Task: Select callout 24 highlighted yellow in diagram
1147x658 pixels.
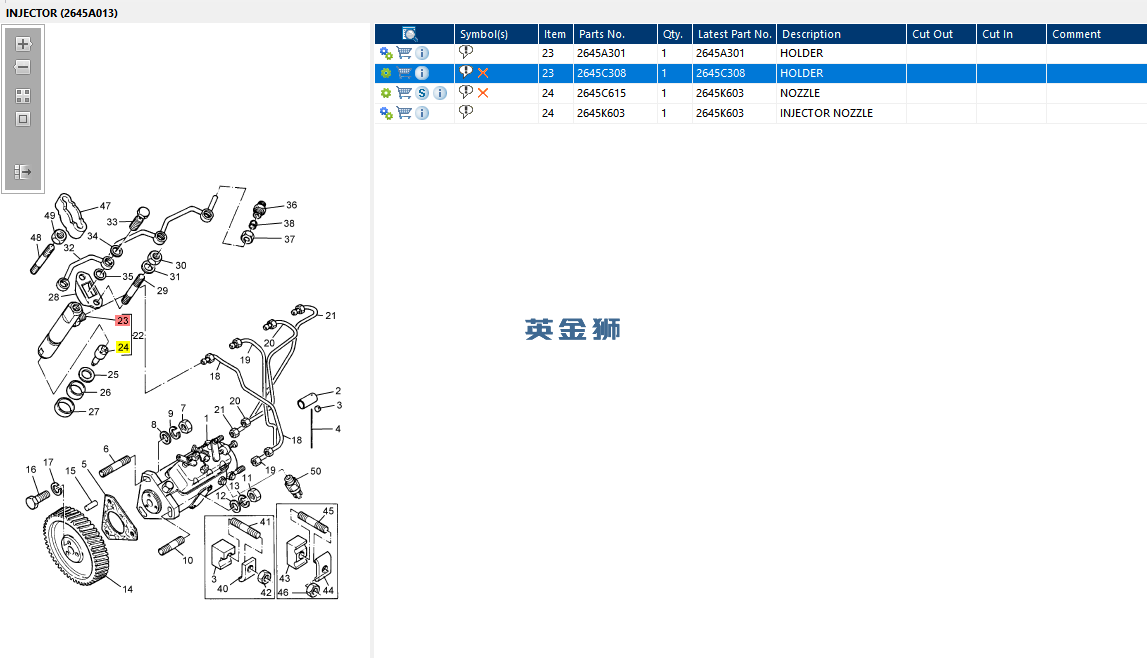Action: [123, 347]
